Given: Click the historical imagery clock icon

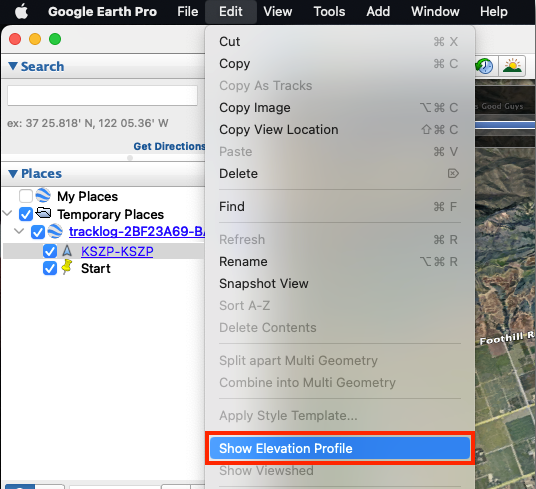Looking at the screenshot, I should pyautogui.click(x=484, y=66).
